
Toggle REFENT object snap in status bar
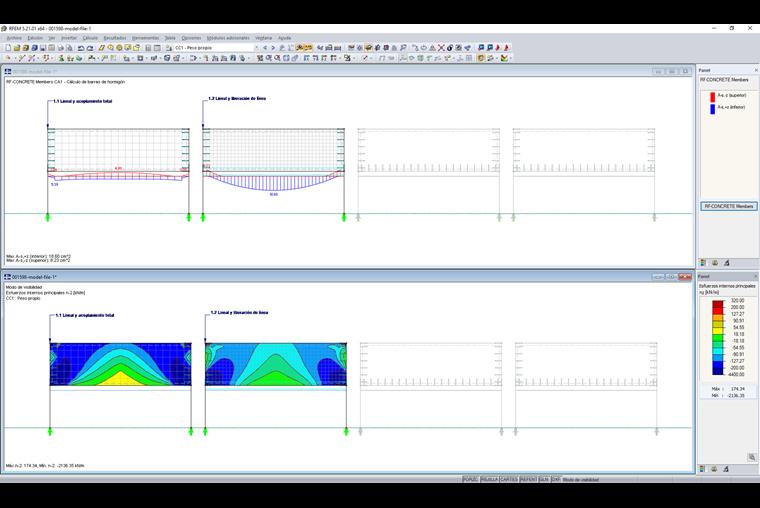pyautogui.click(x=528, y=479)
